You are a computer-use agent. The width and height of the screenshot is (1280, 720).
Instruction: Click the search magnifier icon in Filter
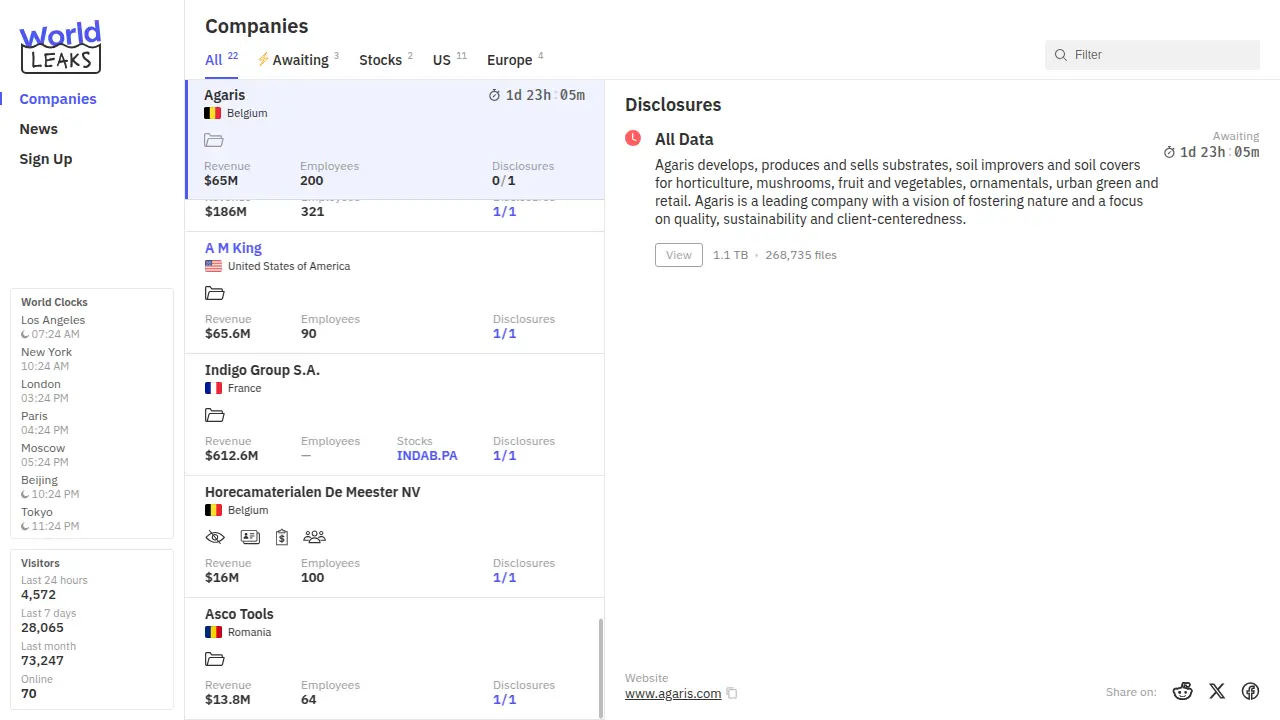(x=1061, y=55)
